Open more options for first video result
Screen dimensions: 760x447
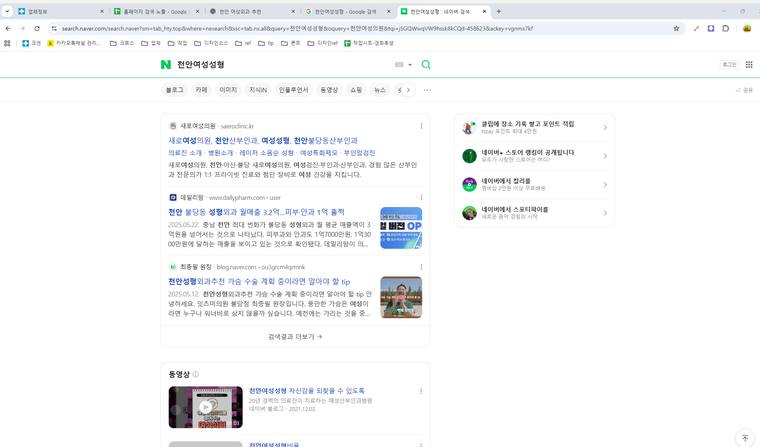(x=421, y=391)
